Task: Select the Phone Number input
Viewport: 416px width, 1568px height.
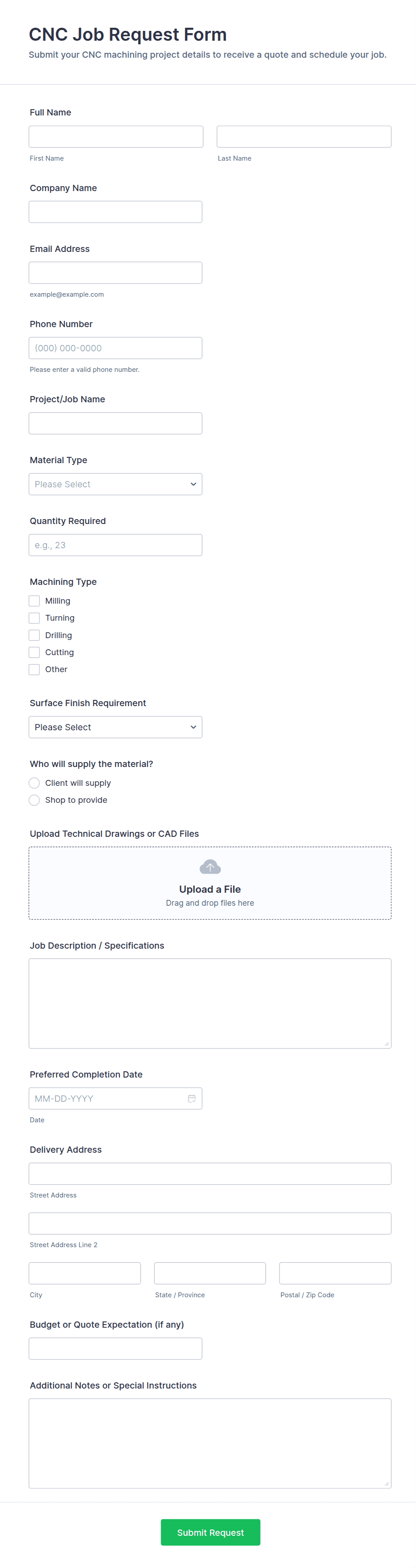Action: point(115,348)
